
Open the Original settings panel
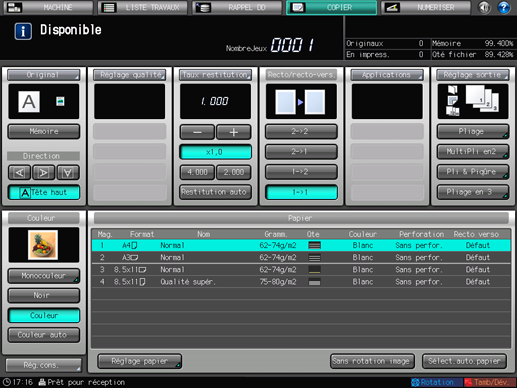[x=44, y=75]
